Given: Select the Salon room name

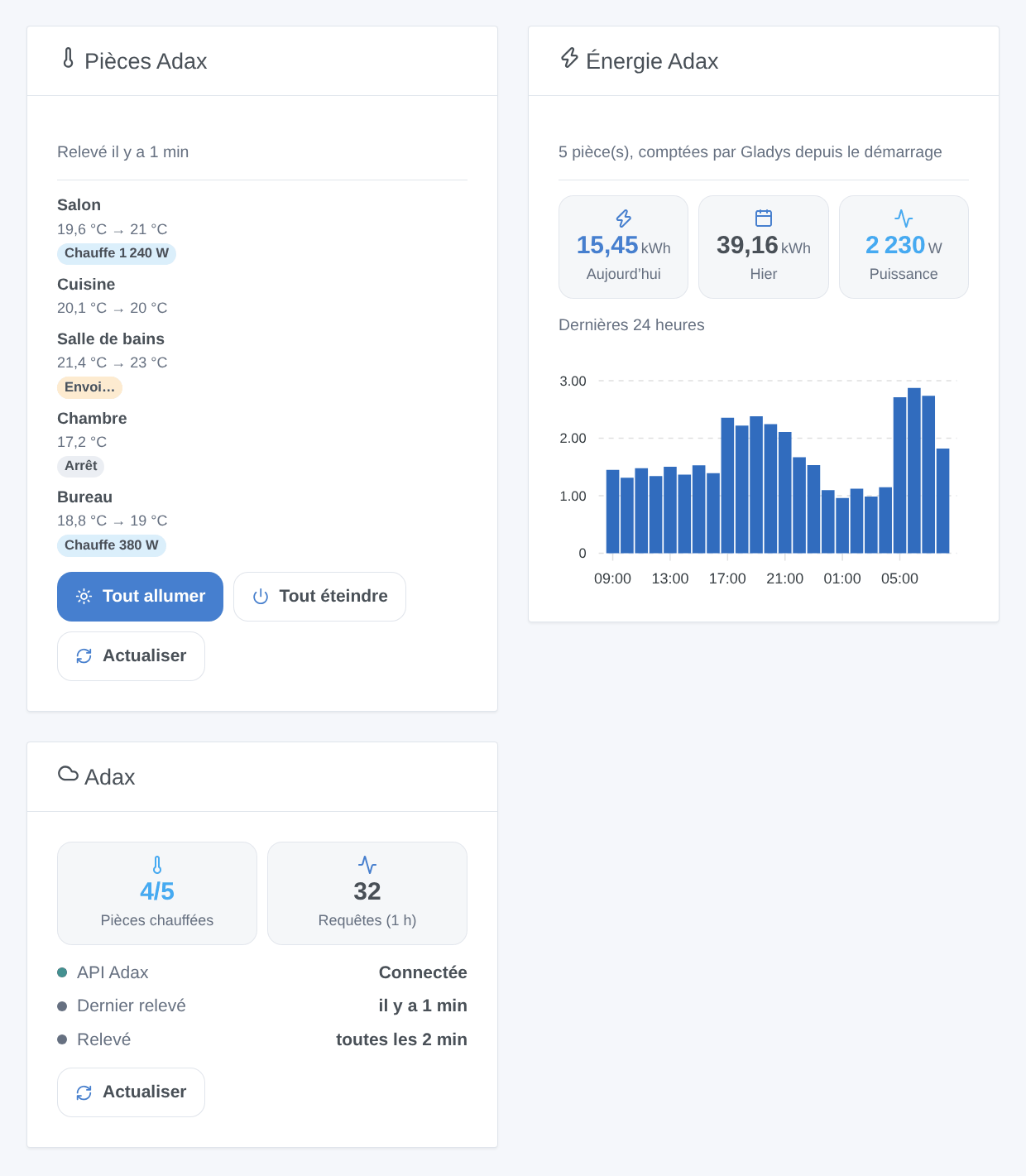Looking at the screenshot, I should [x=79, y=205].
